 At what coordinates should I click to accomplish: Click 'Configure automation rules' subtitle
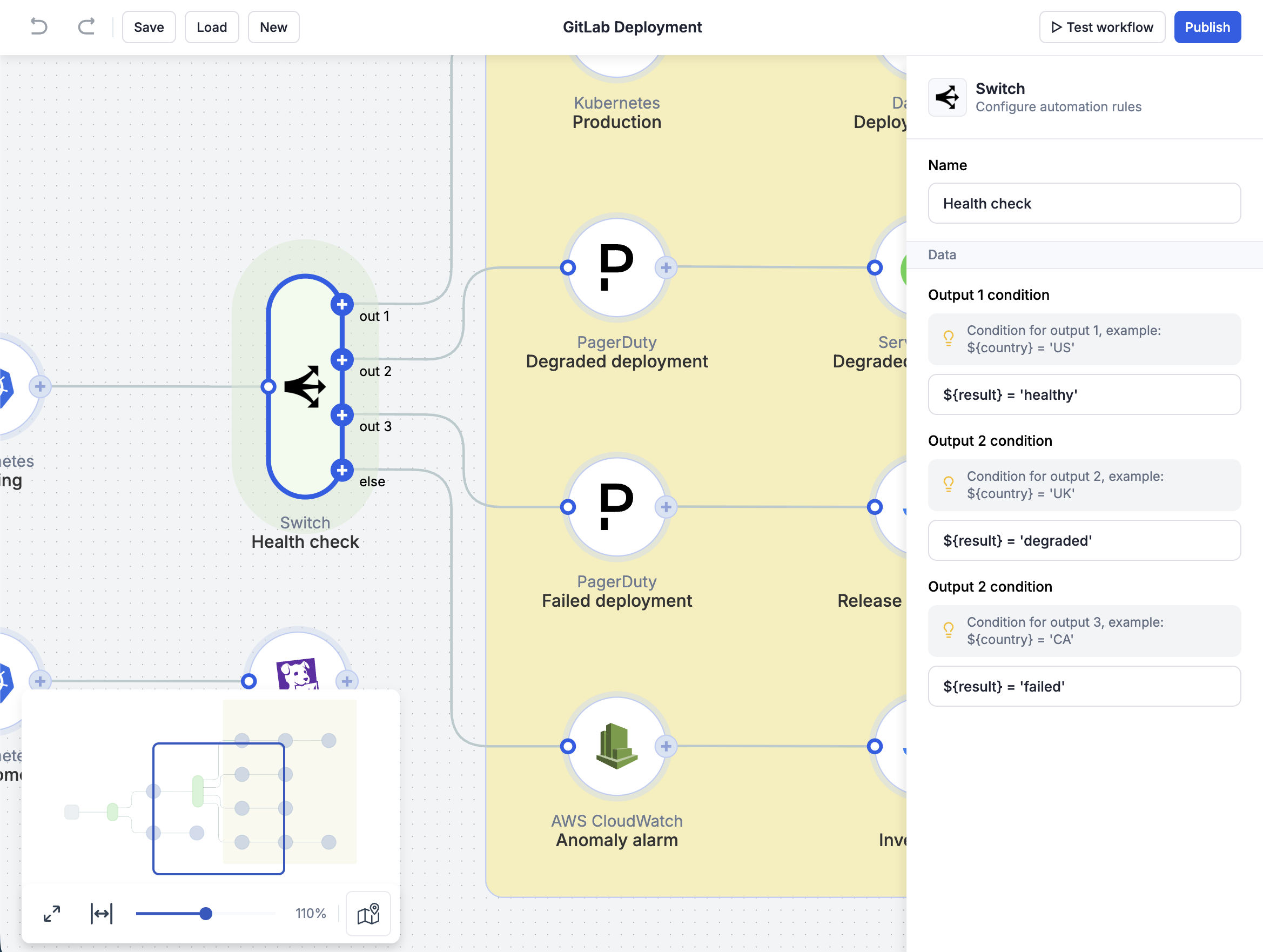(x=1058, y=107)
